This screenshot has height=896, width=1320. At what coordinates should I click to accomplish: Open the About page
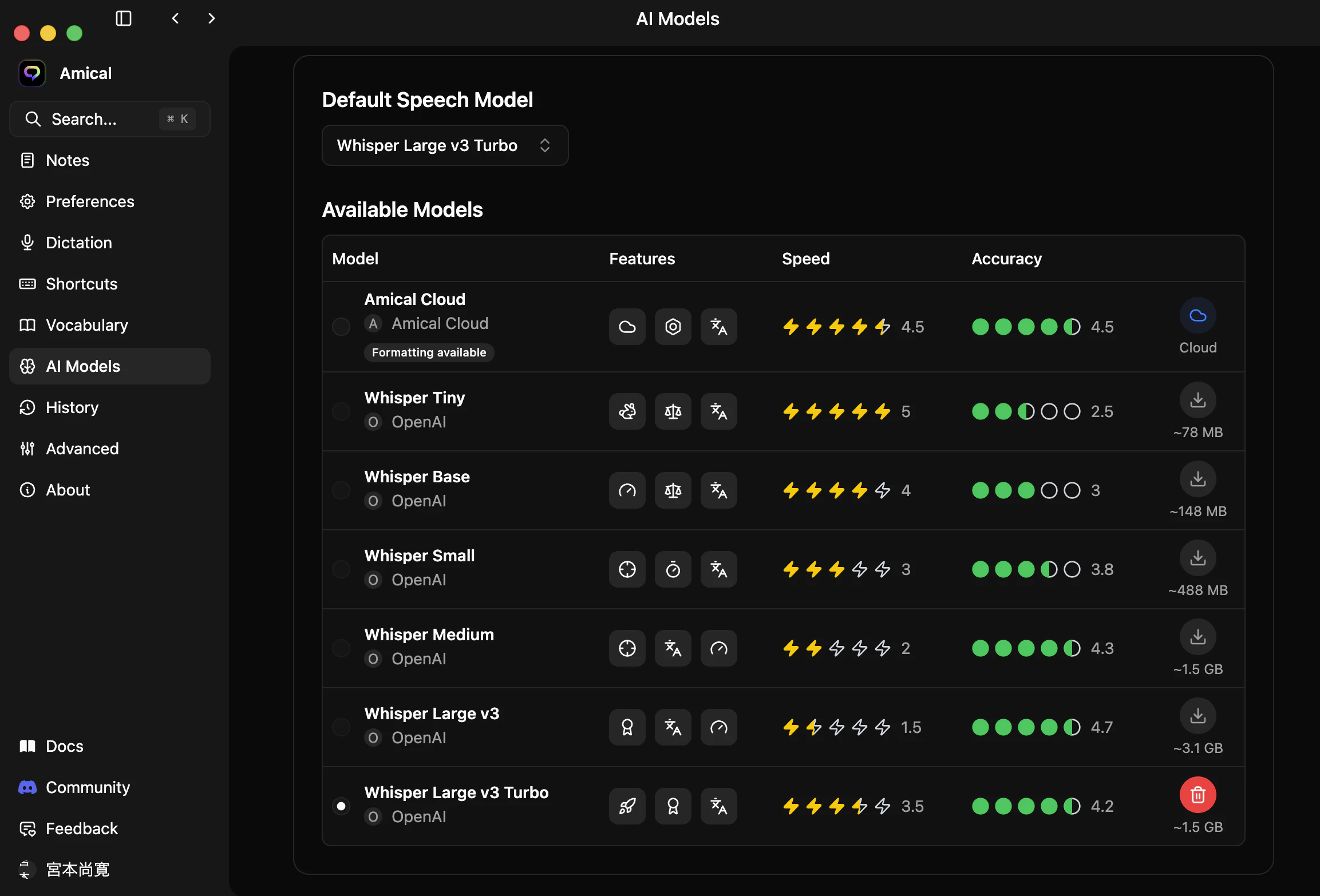coord(110,490)
